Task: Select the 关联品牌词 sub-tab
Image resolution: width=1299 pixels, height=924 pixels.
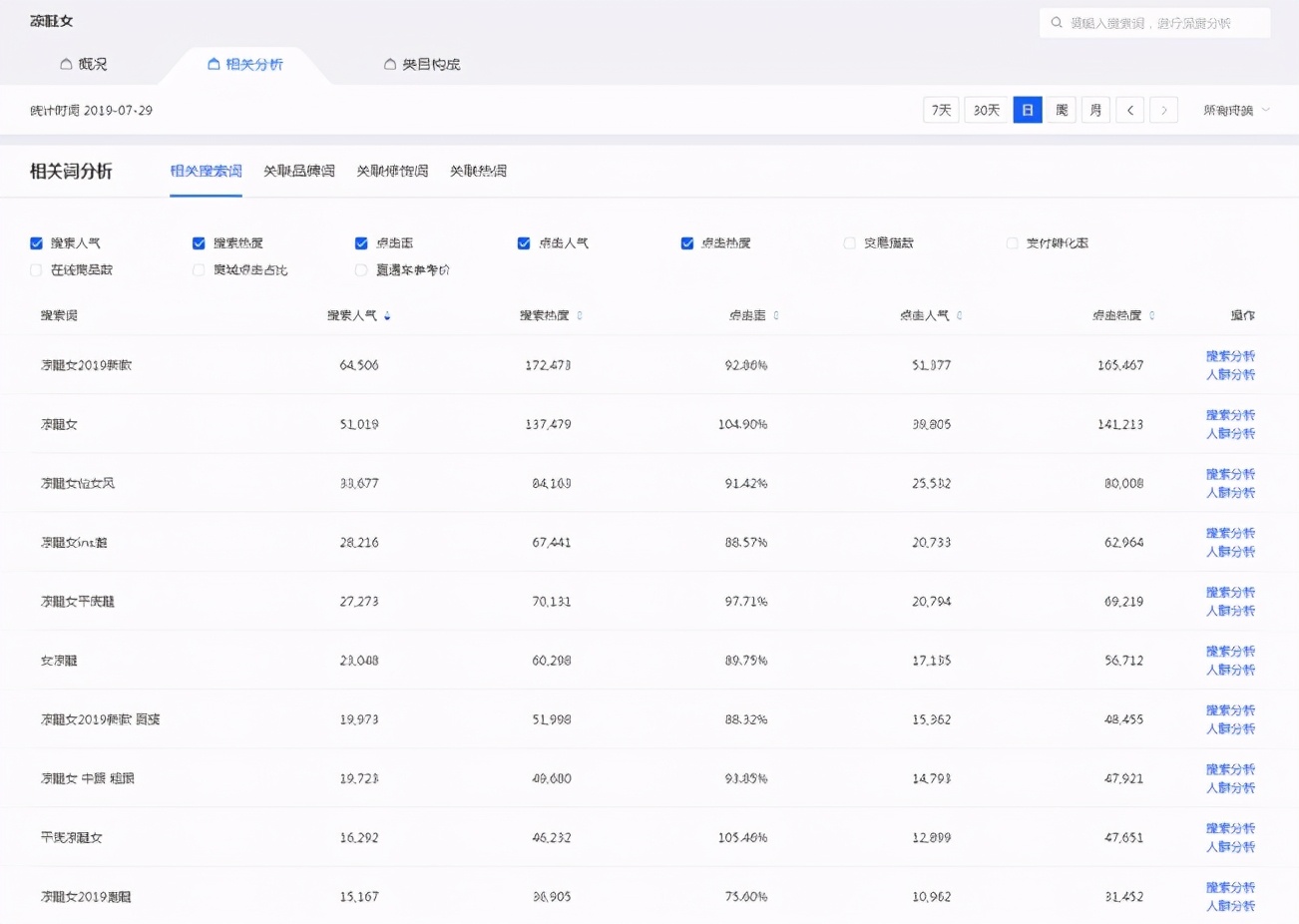Action: [x=298, y=171]
